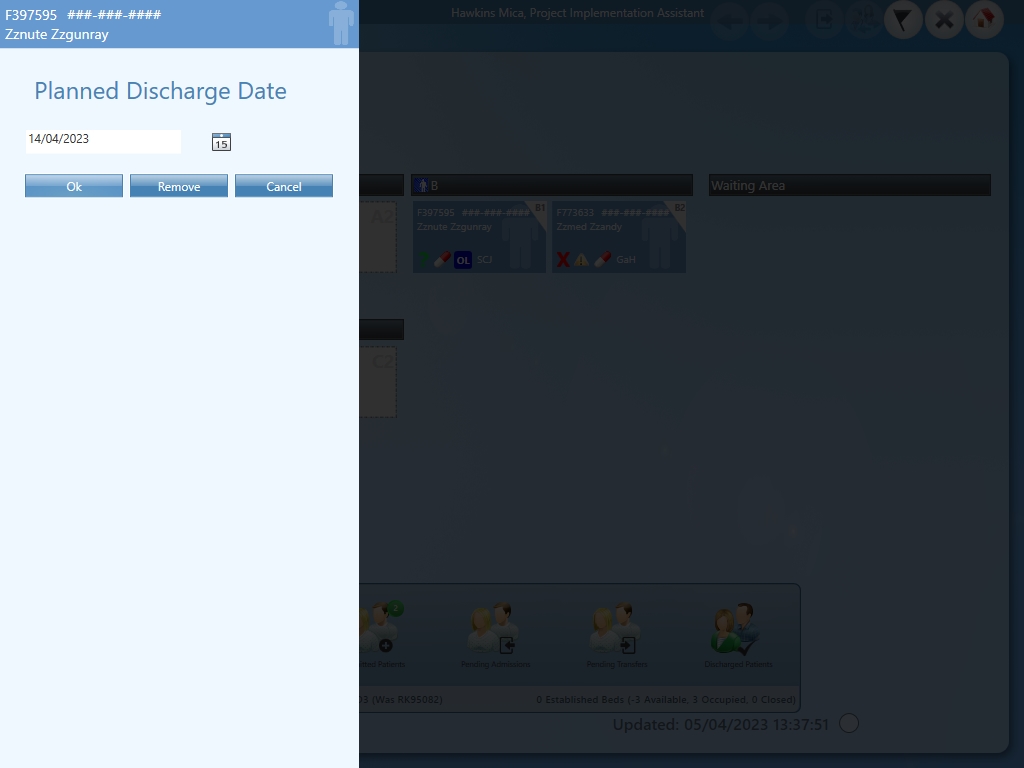Click the Remove button

point(179,185)
